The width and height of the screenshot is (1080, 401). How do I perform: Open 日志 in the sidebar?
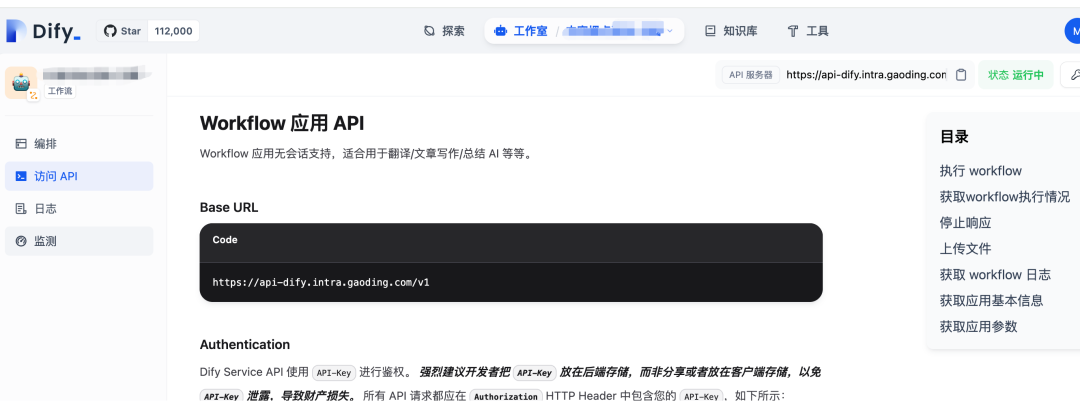pos(79,209)
